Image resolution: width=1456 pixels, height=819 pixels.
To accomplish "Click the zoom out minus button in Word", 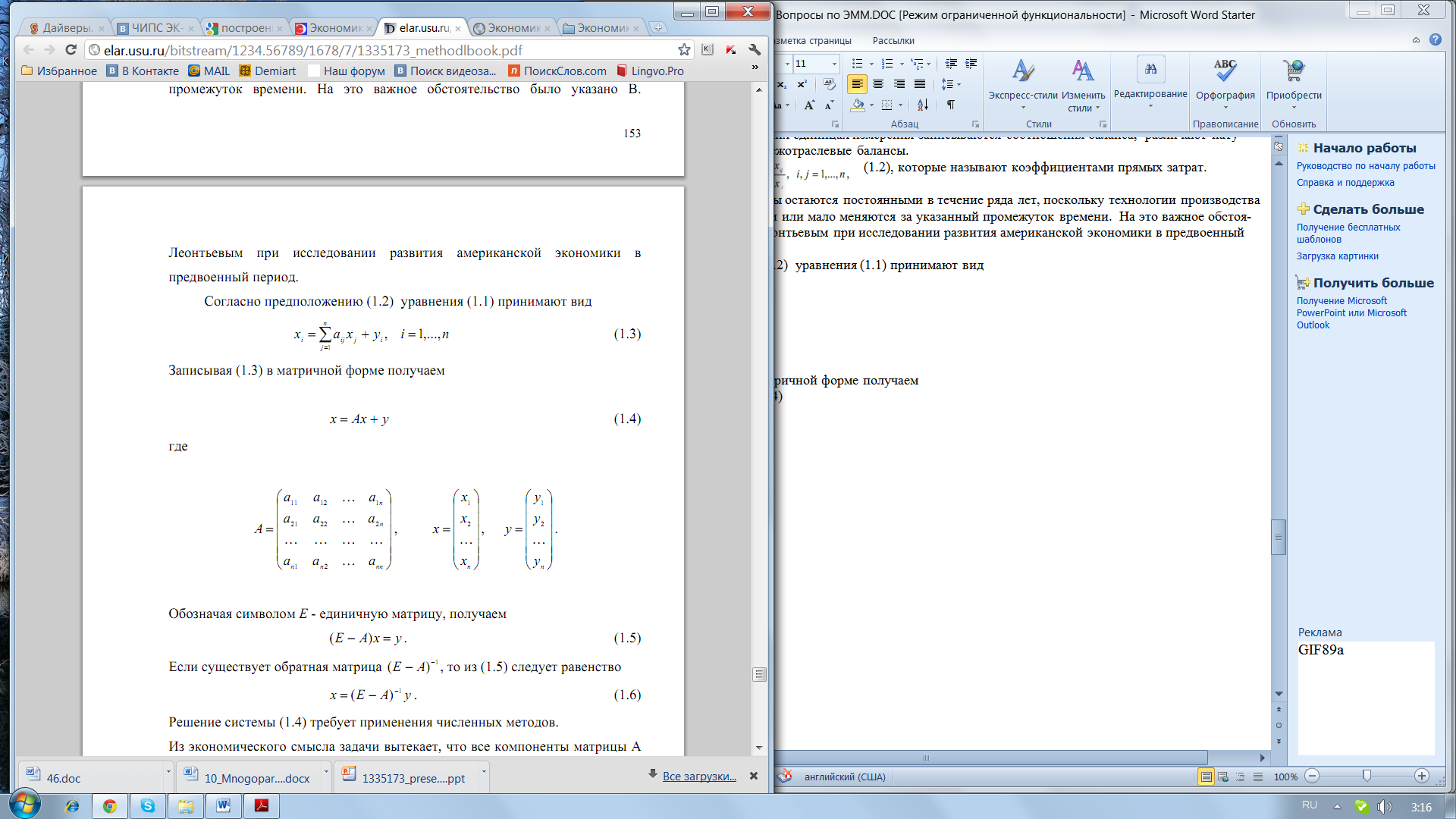I will [x=1312, y=776].
